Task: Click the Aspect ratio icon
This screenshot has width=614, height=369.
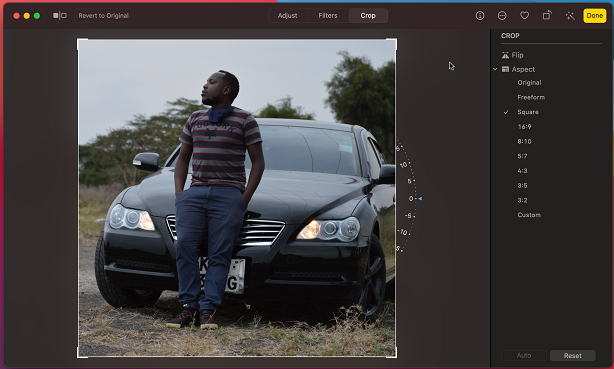Action: point(506,69)
